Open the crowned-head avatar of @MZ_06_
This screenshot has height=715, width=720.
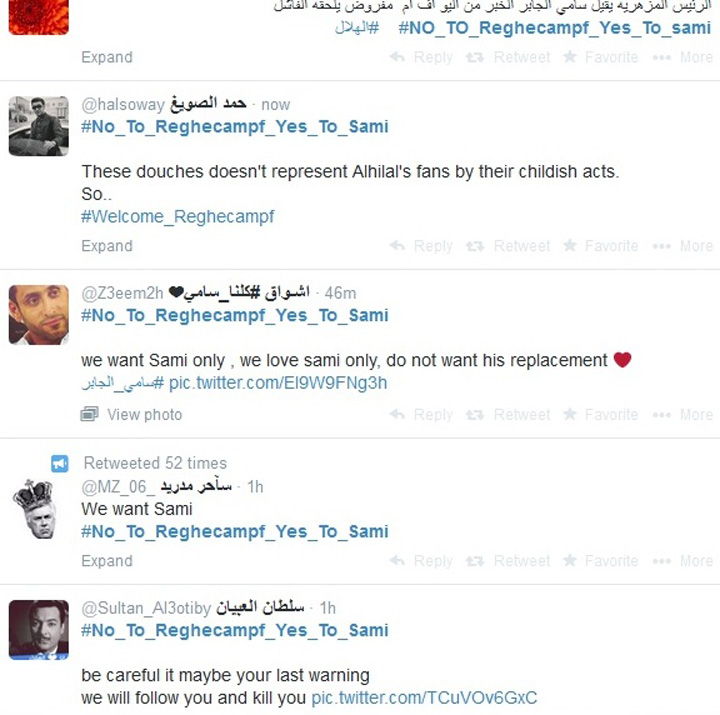point(36,509)
